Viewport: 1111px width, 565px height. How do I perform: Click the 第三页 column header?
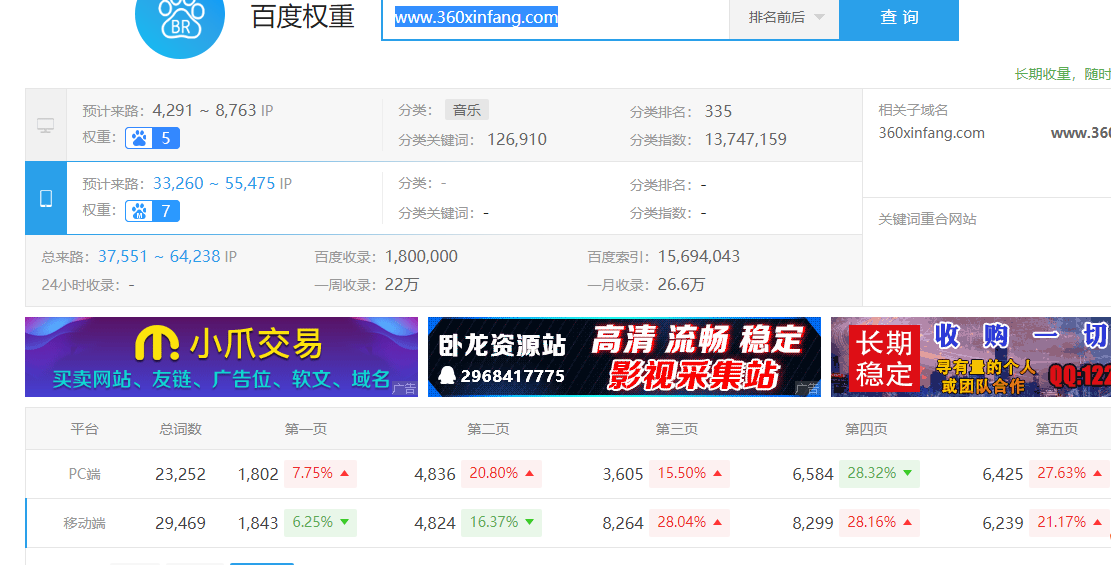click(677, 429)
